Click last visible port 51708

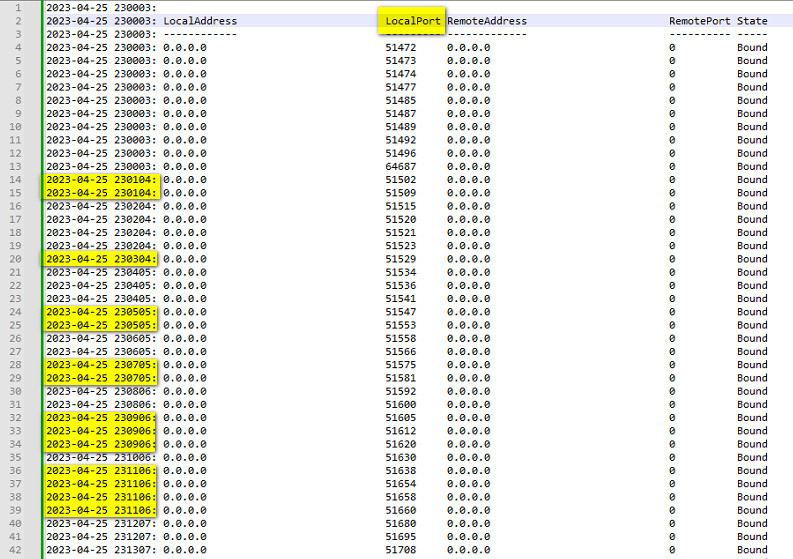click(x=401, y=550)
